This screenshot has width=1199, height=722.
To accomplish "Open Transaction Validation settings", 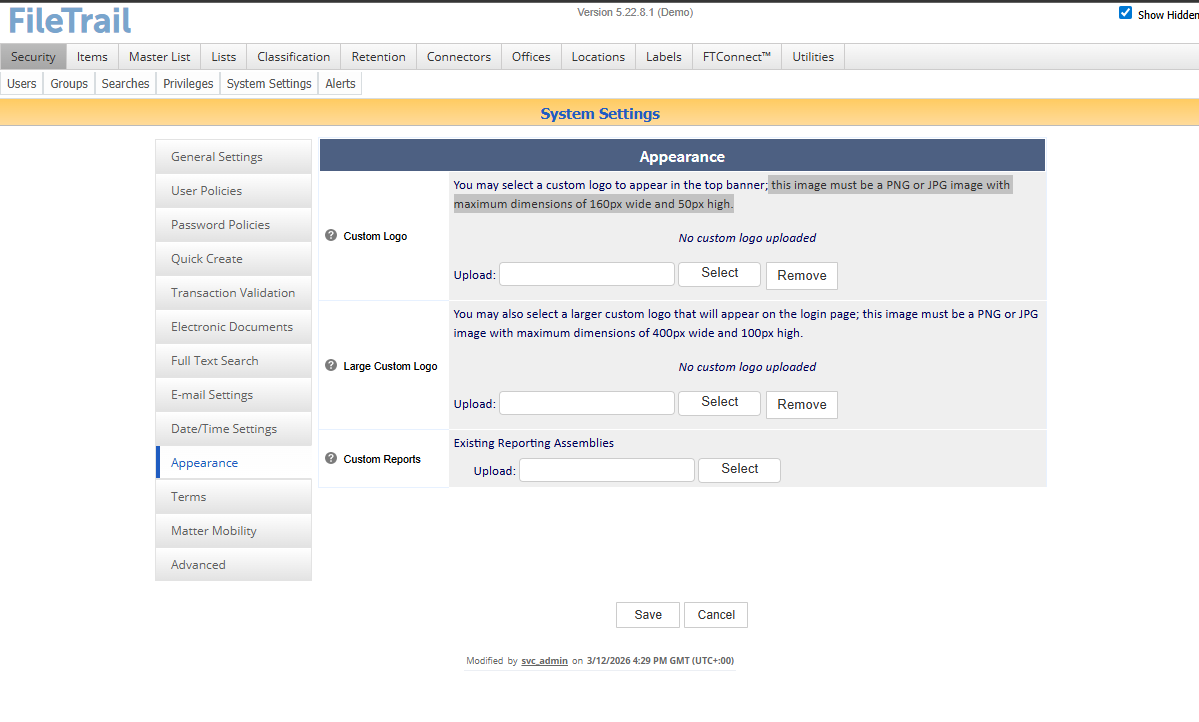I will coord(233,293).
